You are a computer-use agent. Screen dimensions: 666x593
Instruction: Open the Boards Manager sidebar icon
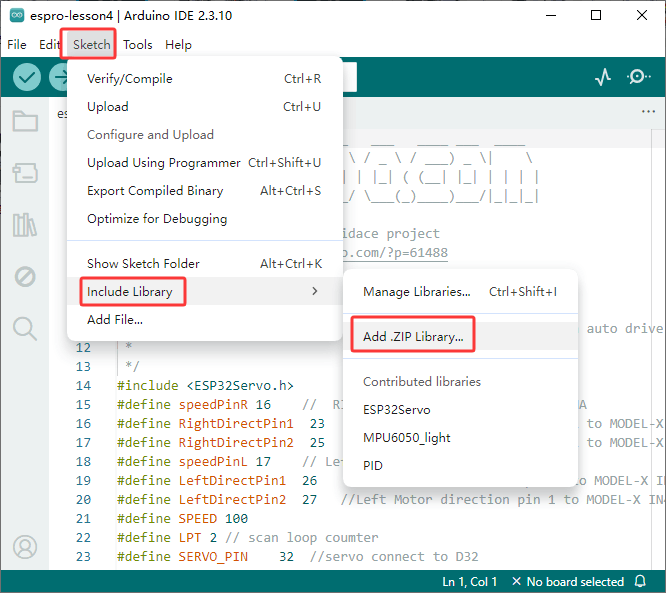tap(25, 173)
